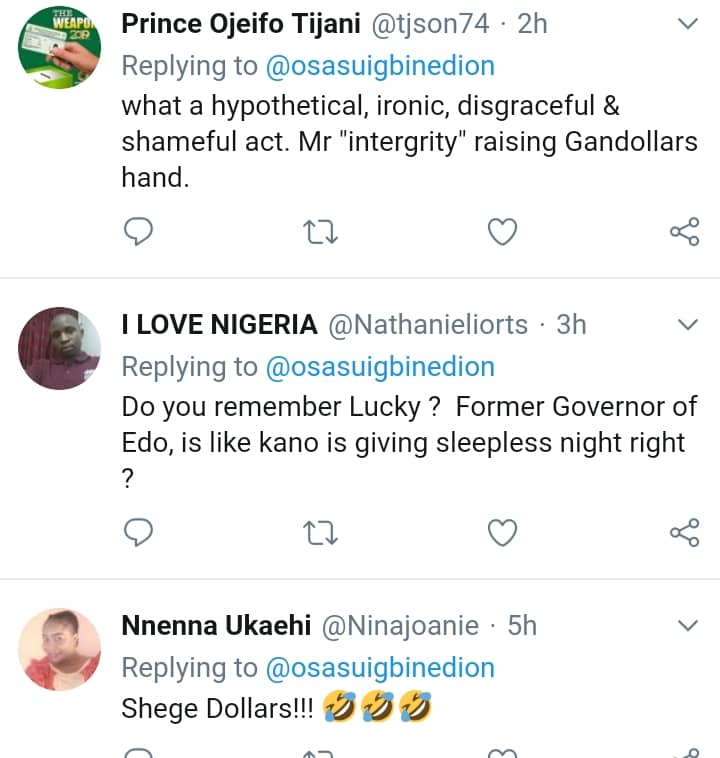This screenshot has height=758, width=720.
Task: Share I LOVE NIGERIA's tweet
Action: coord(684,532)
